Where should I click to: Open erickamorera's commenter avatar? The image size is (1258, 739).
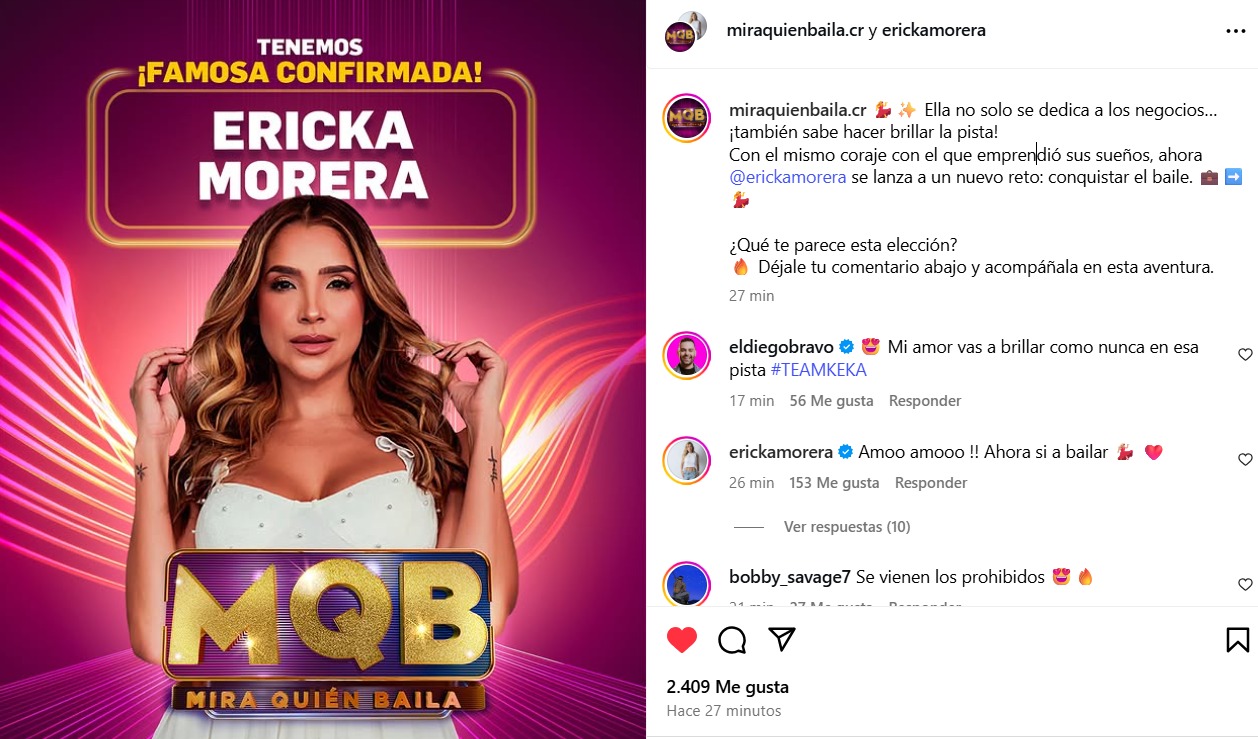[x=687, y=460]
